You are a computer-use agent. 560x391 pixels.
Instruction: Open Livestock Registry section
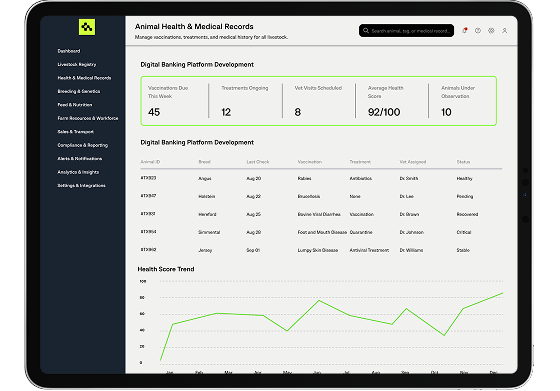click(x=77, y=65)
